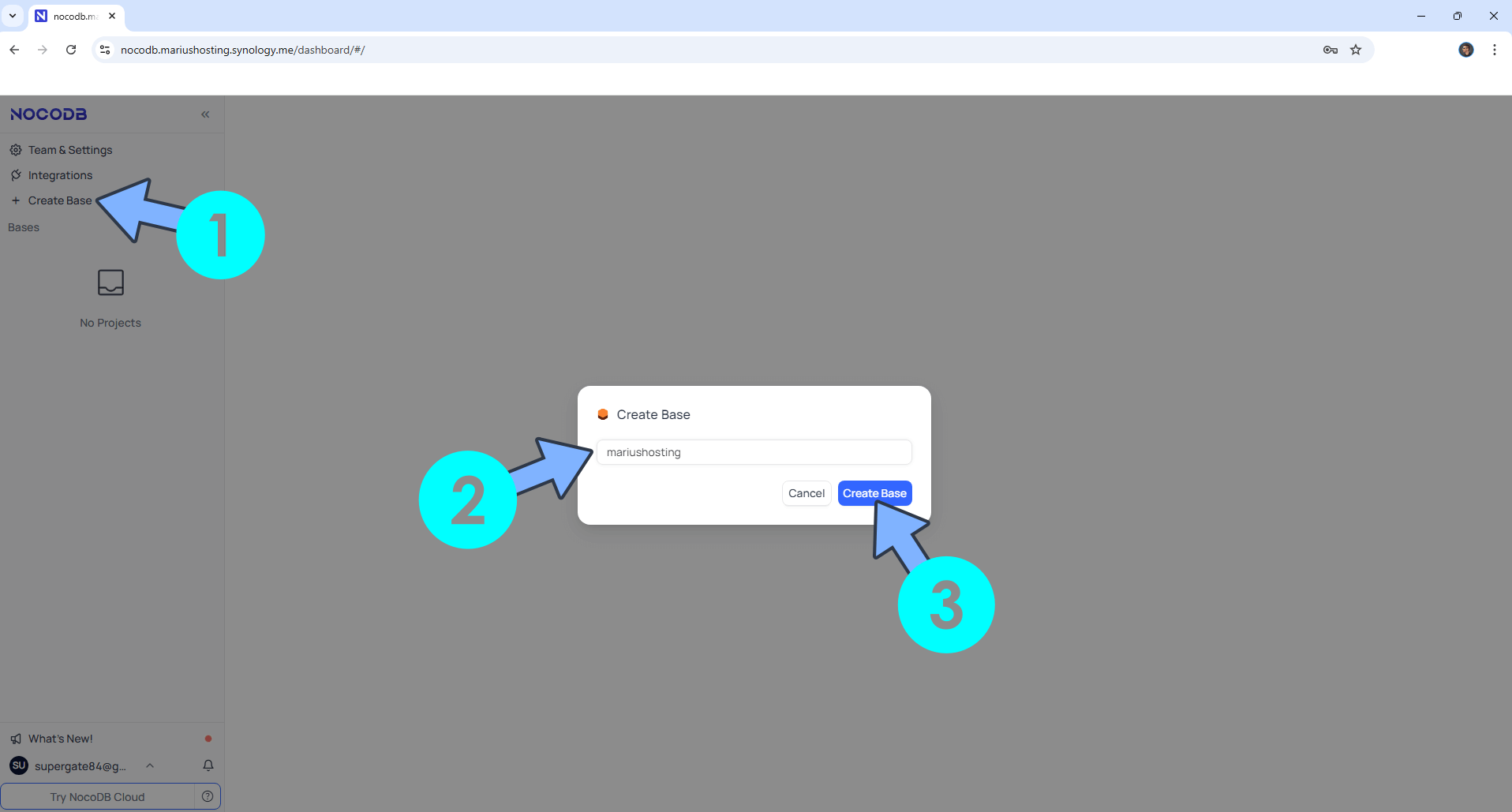This screenshot has width=1512, height=812.
Task: Open Team & Settings
Action: click(70, 150)
